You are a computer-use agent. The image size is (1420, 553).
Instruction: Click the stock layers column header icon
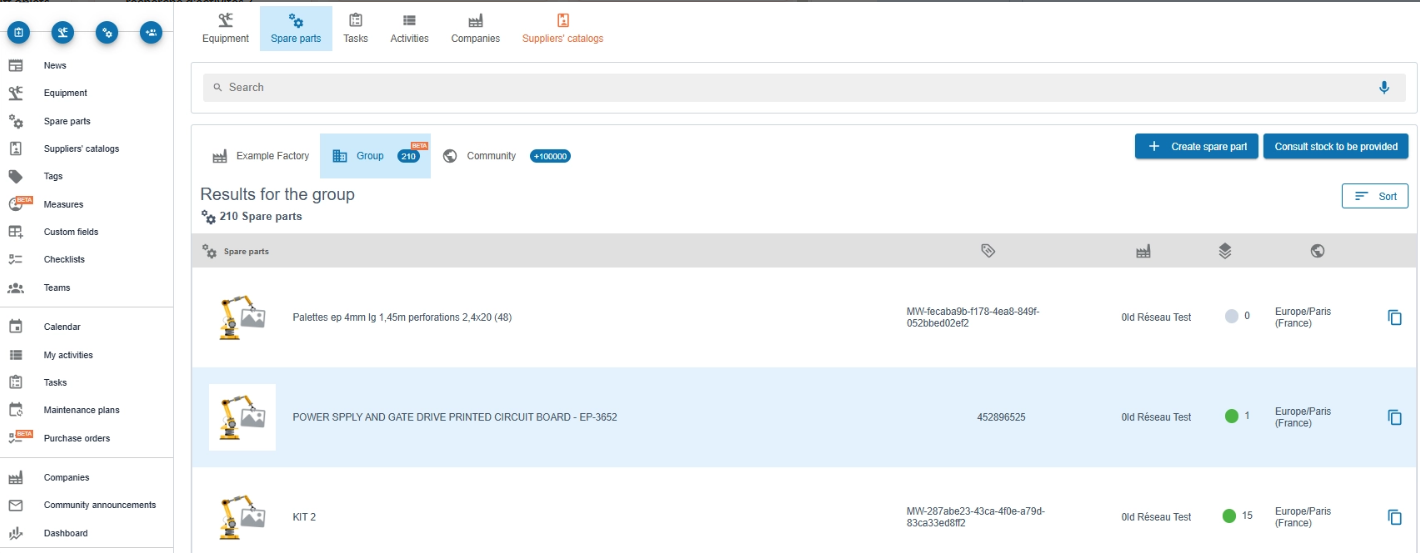coord(1225,251)
